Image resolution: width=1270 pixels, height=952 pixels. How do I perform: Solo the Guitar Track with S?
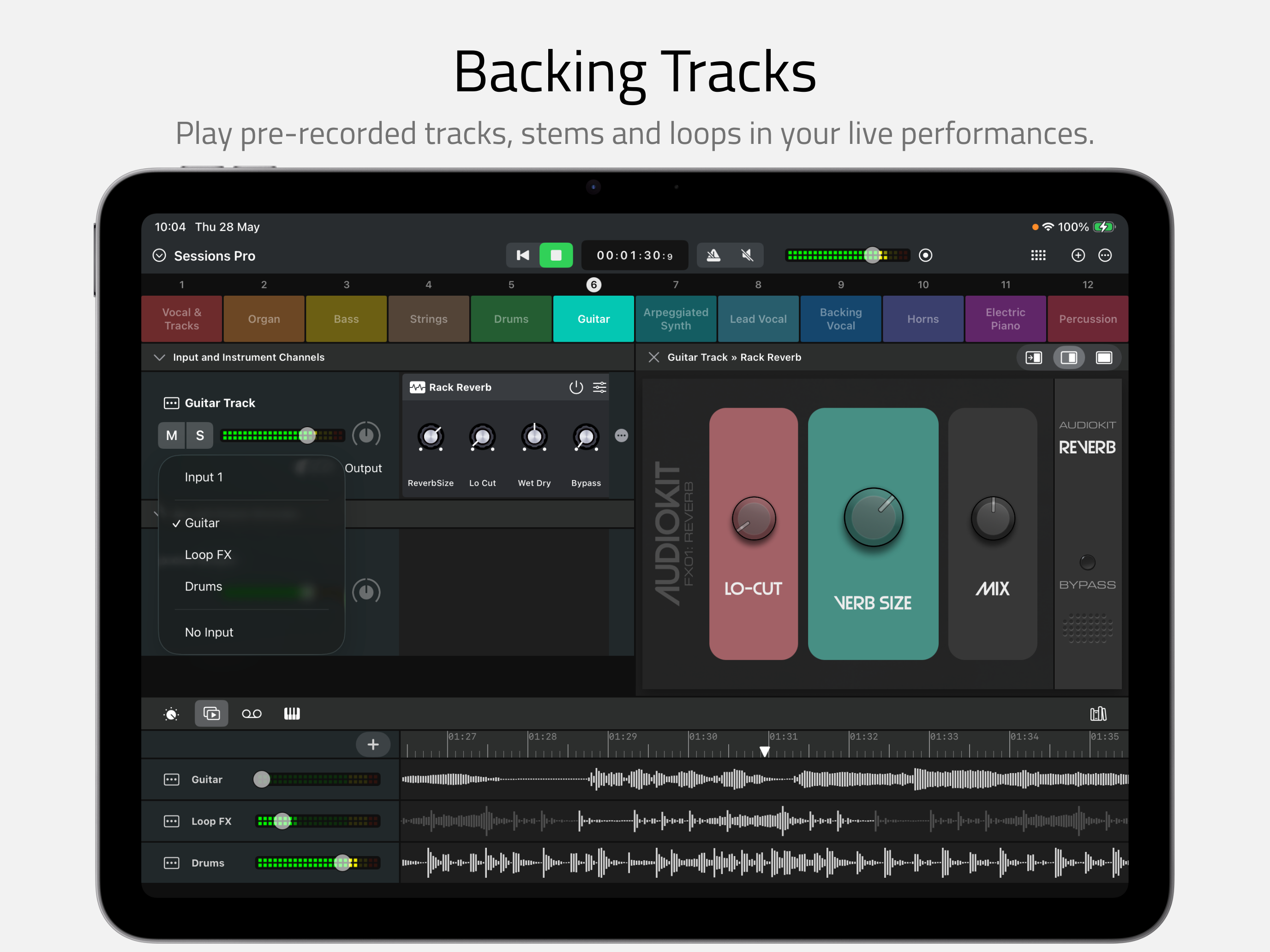click(x=200, y=435)
